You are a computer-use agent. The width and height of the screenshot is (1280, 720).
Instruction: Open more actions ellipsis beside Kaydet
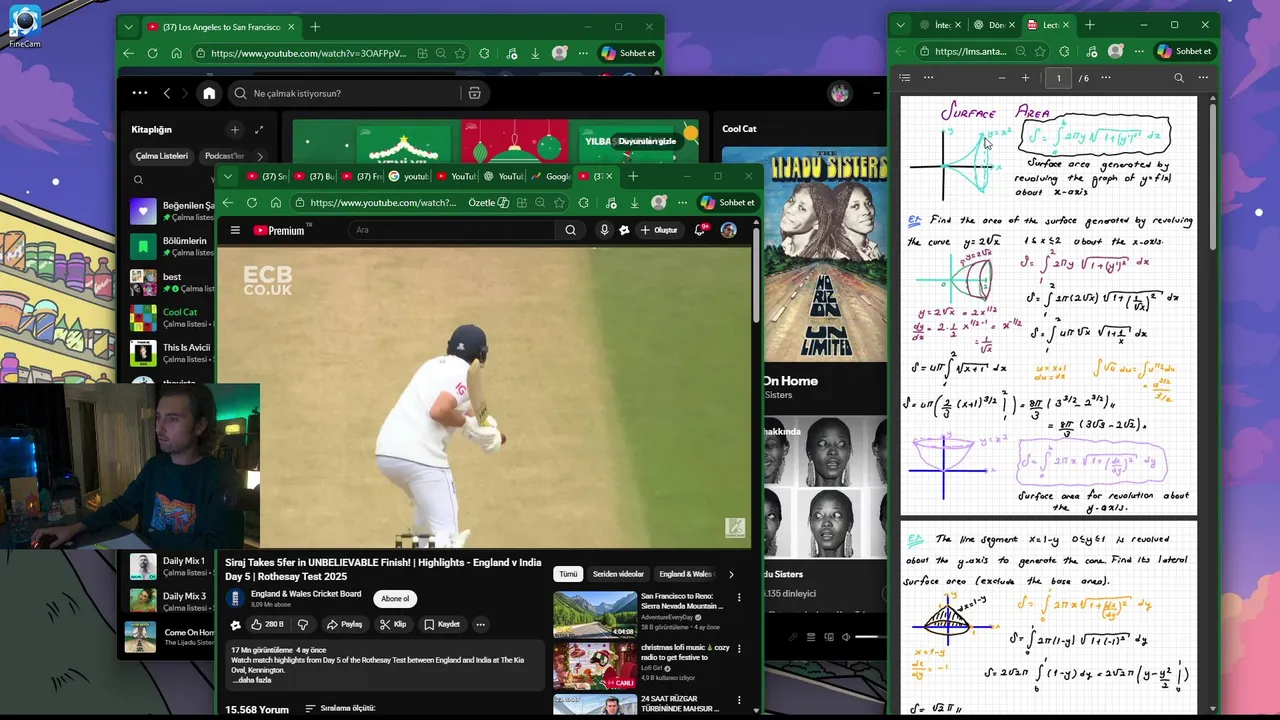tap(480, 624)
